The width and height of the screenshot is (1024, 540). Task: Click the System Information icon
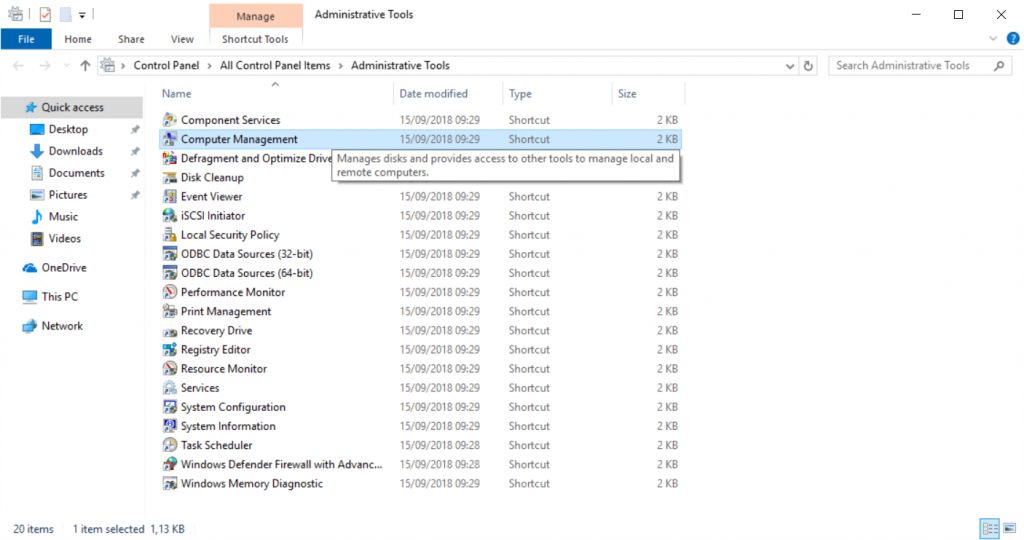tap(170, 426)
